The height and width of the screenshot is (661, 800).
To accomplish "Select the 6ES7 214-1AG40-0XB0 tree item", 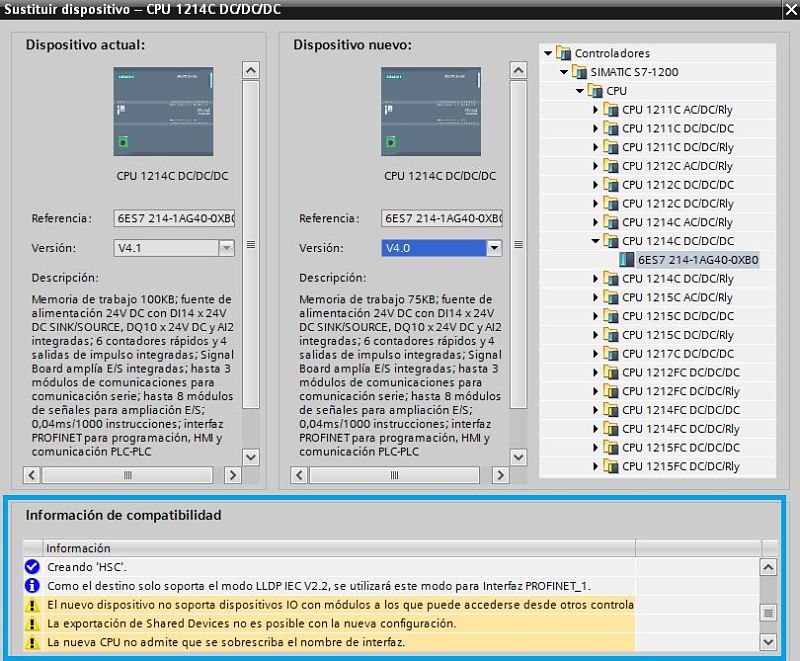I will [x=698, y=260].
